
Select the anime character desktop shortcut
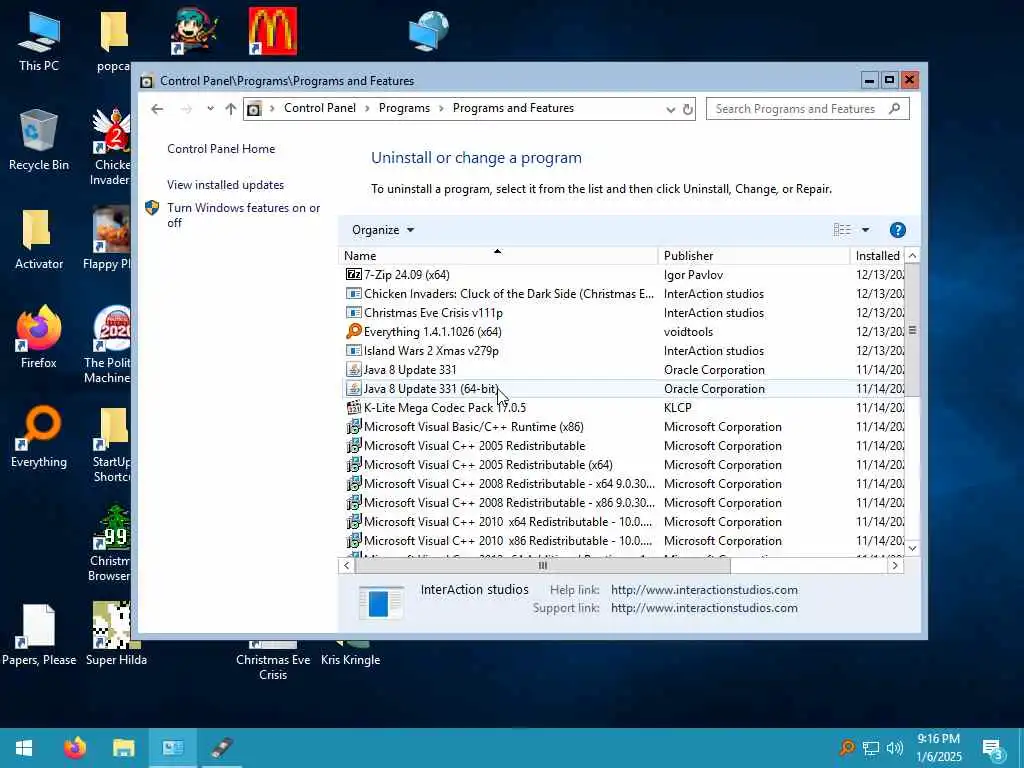[194, 31]
